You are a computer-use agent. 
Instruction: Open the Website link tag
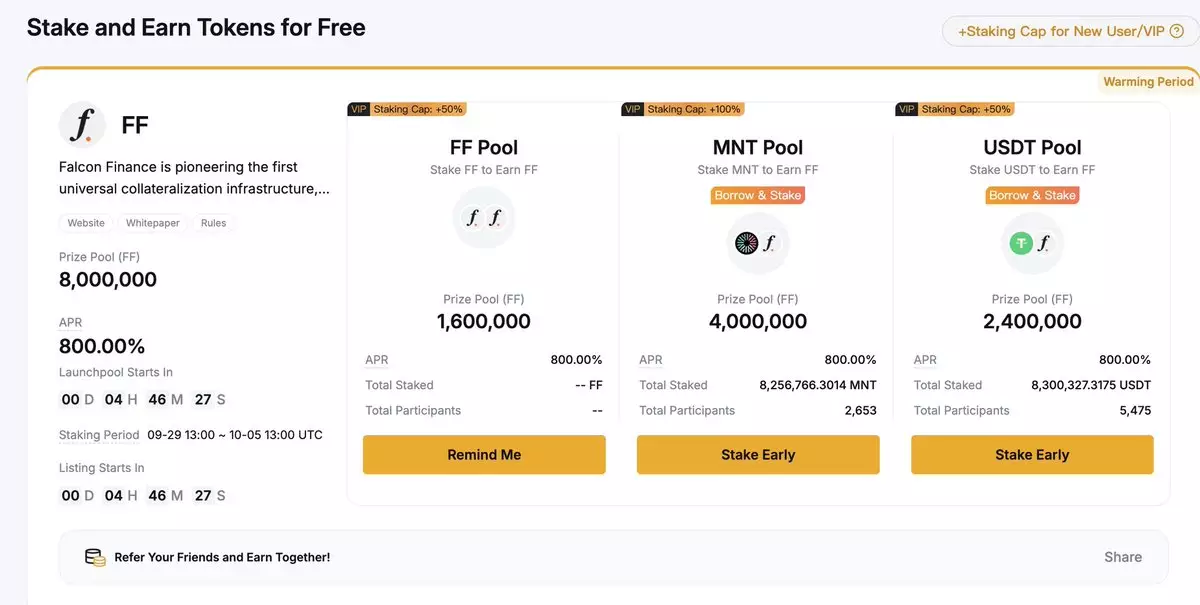(86, 223)
